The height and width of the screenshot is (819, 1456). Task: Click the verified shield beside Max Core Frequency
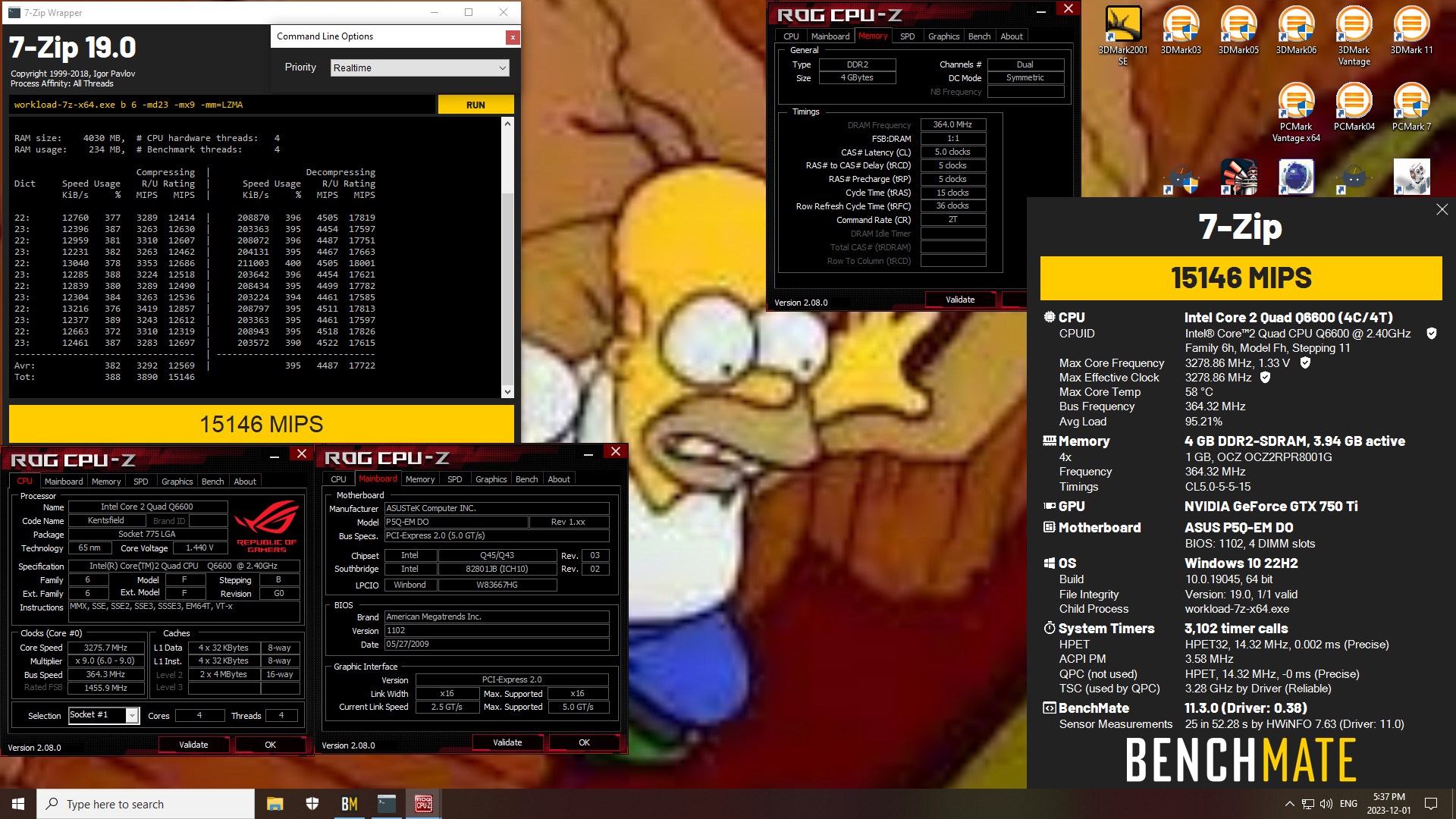tap(1305, 362)
